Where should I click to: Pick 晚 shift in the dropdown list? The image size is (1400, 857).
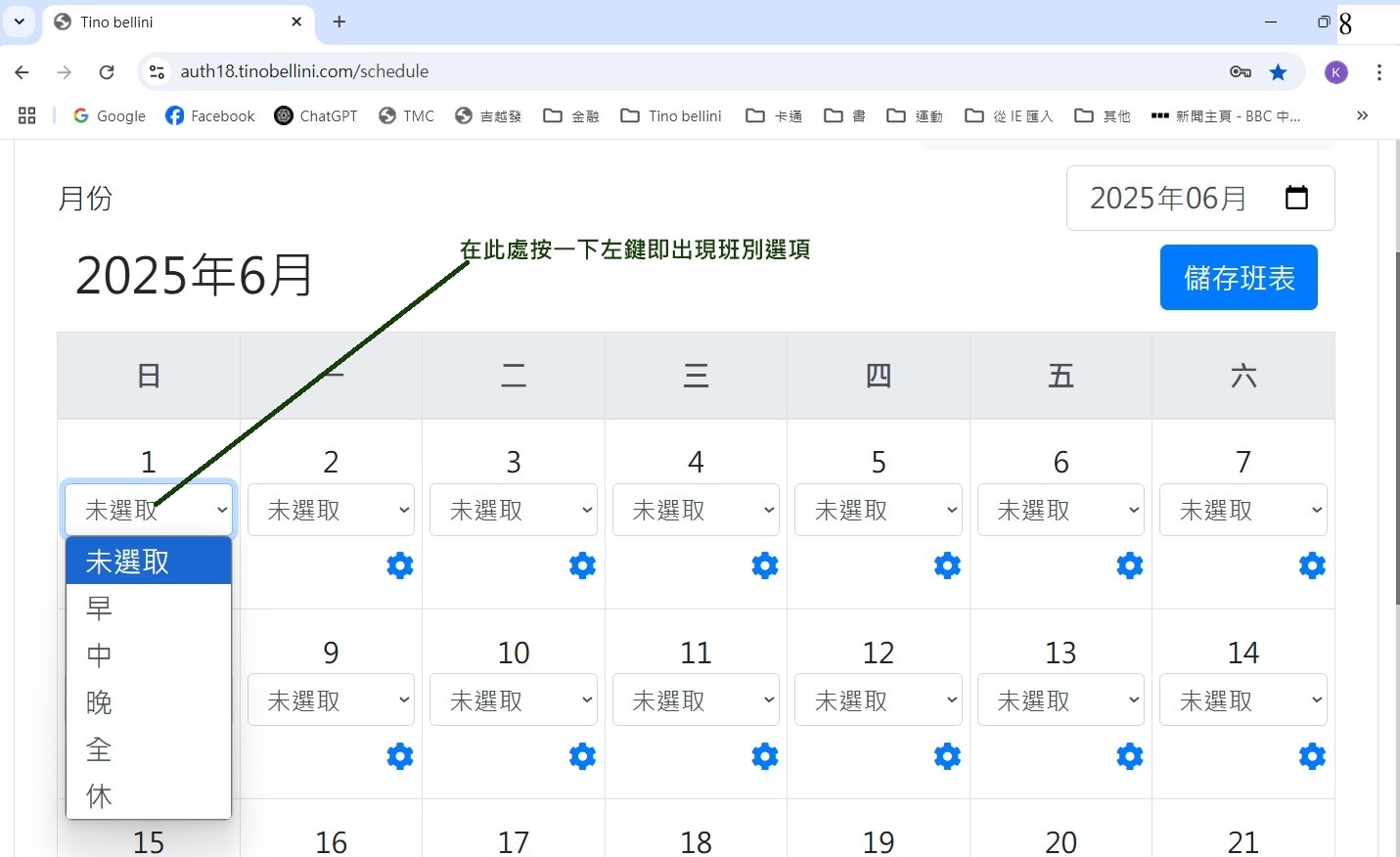point(100,702)
